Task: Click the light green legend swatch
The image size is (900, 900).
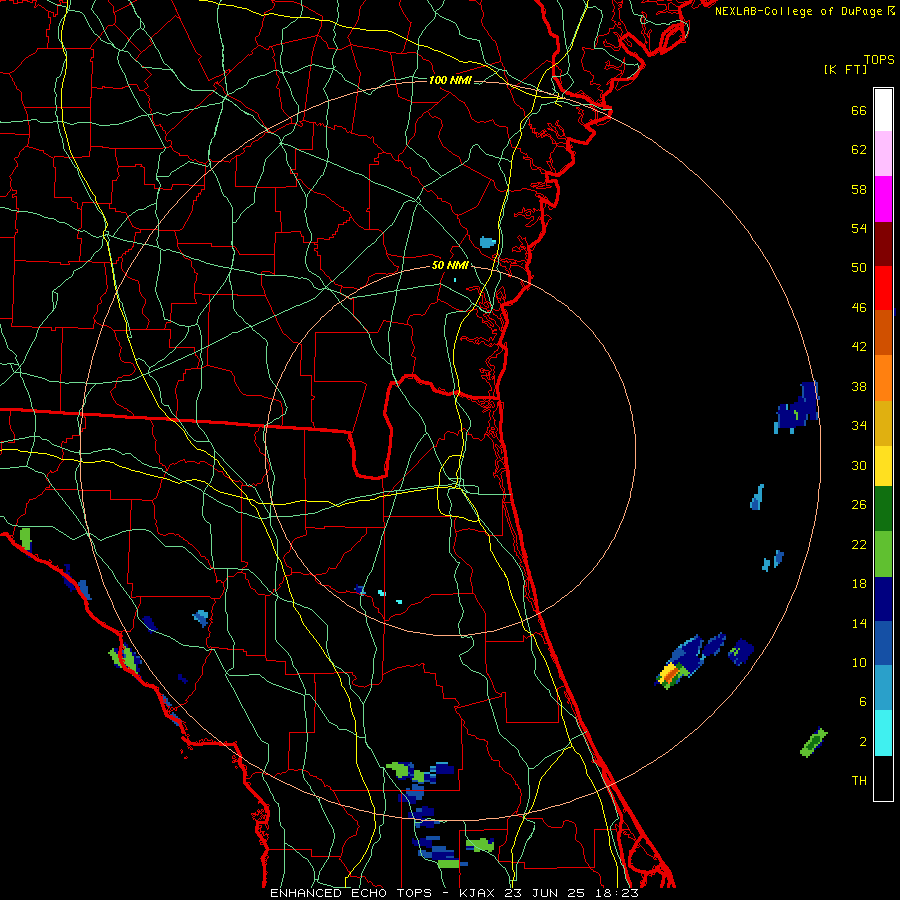Action: [883, 554]
